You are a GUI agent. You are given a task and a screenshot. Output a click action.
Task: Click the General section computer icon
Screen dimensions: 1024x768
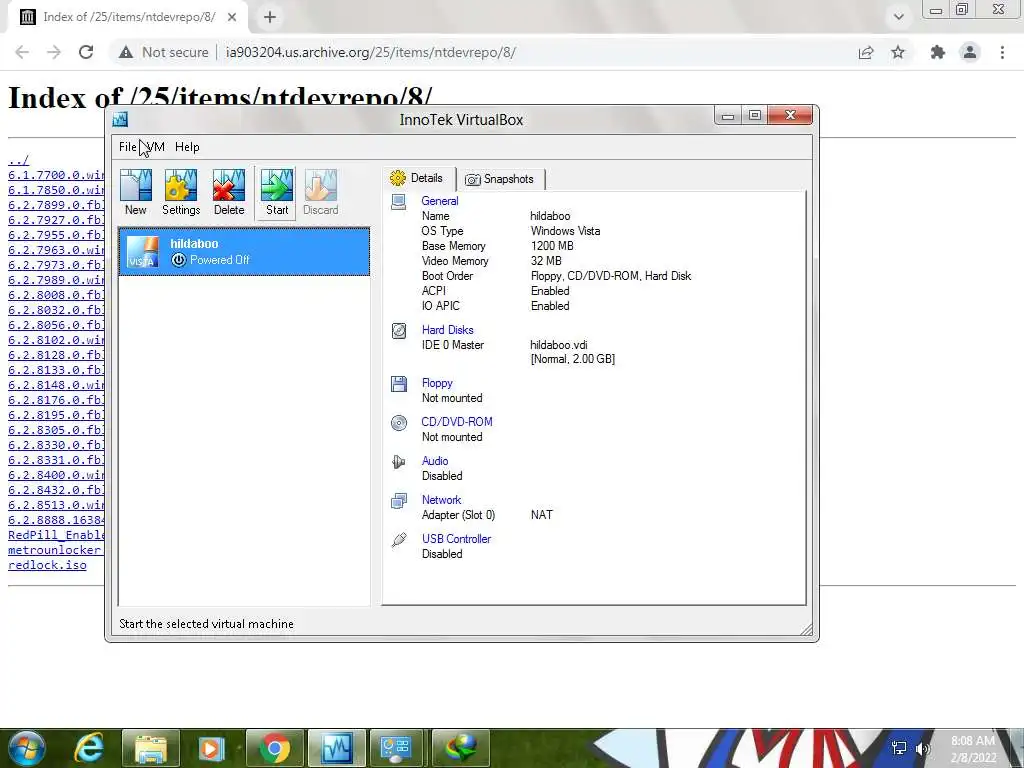pyautogui.click(x=398, y=202)
